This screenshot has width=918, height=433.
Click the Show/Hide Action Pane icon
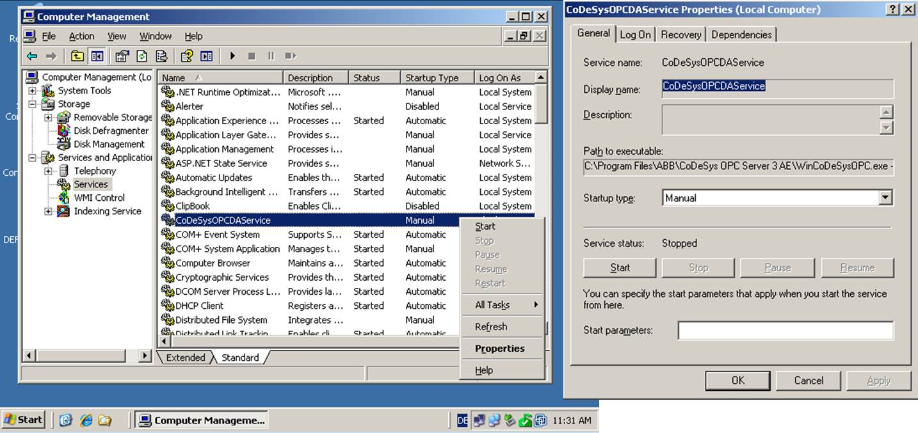click(206, 56)
